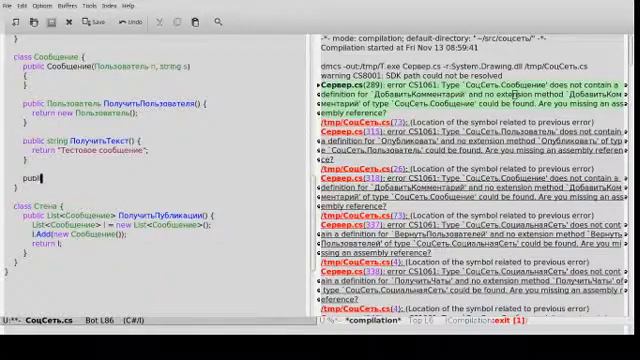Click the Save toolbar button

[x=93, y=22]
